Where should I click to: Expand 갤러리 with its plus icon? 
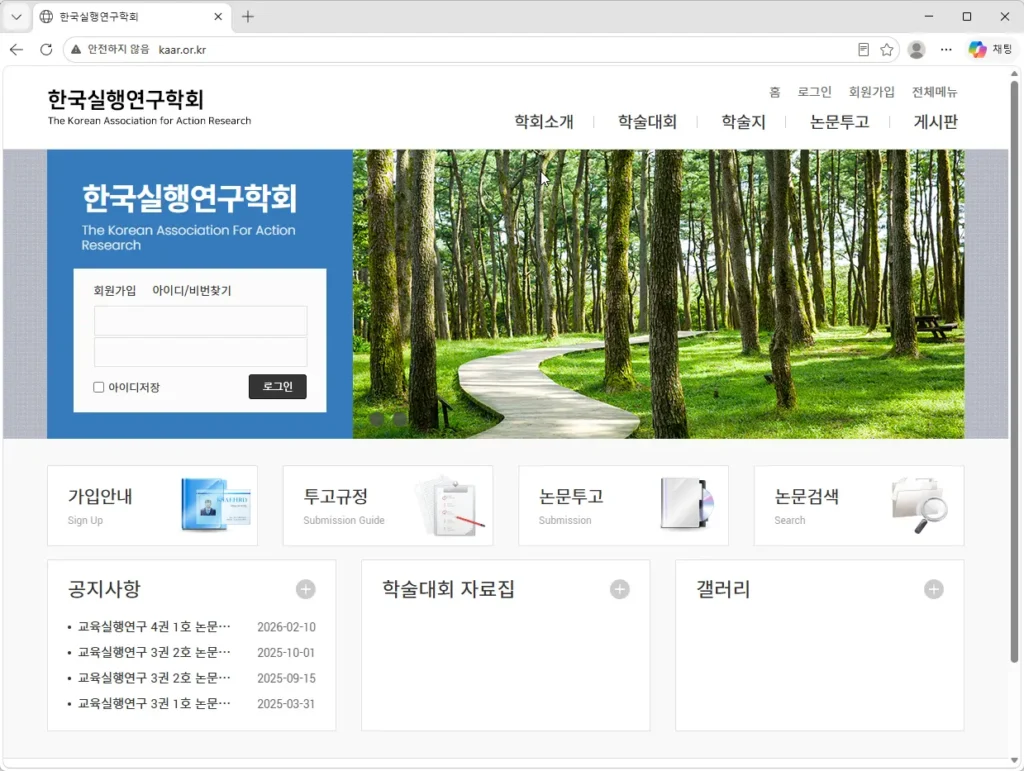[x=934, y=590]
